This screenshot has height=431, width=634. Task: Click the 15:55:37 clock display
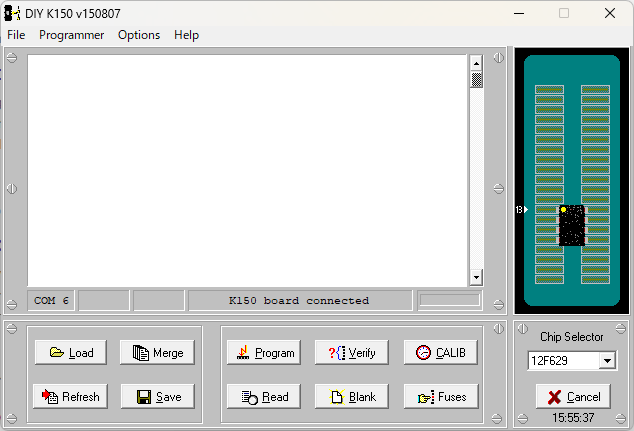coord(573,417)
